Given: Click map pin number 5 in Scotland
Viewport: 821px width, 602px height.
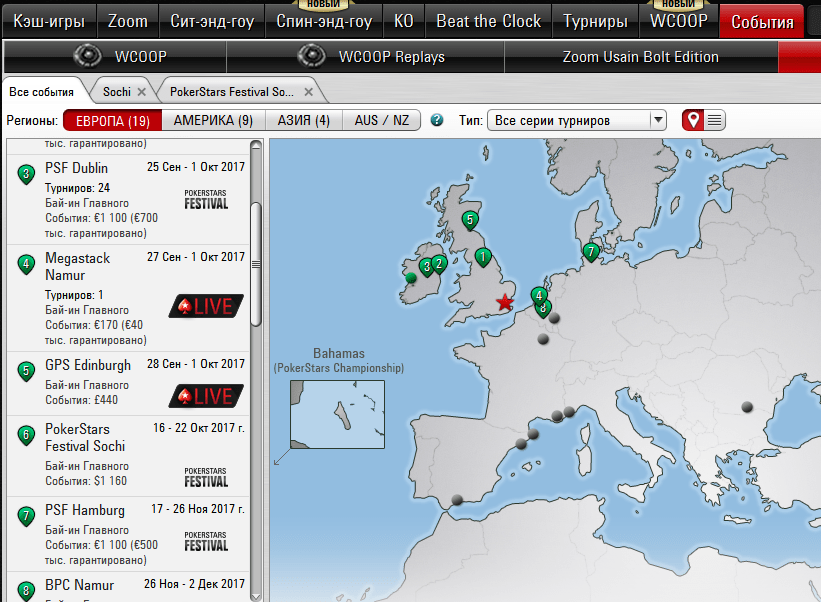Looking at the screenshot, I should (470, 220).
